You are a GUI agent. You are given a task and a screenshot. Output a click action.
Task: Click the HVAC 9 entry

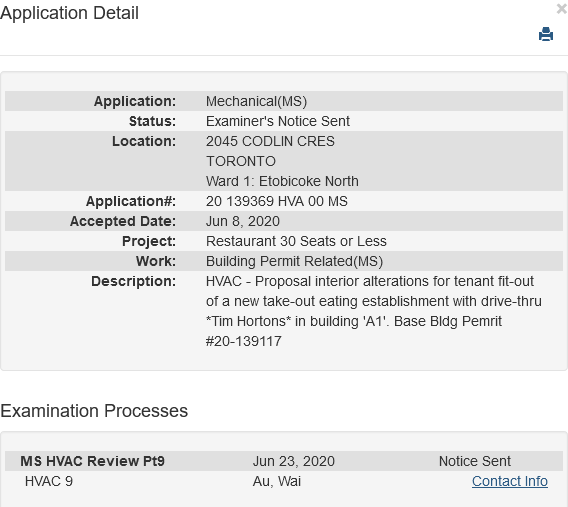coord(49,481)
